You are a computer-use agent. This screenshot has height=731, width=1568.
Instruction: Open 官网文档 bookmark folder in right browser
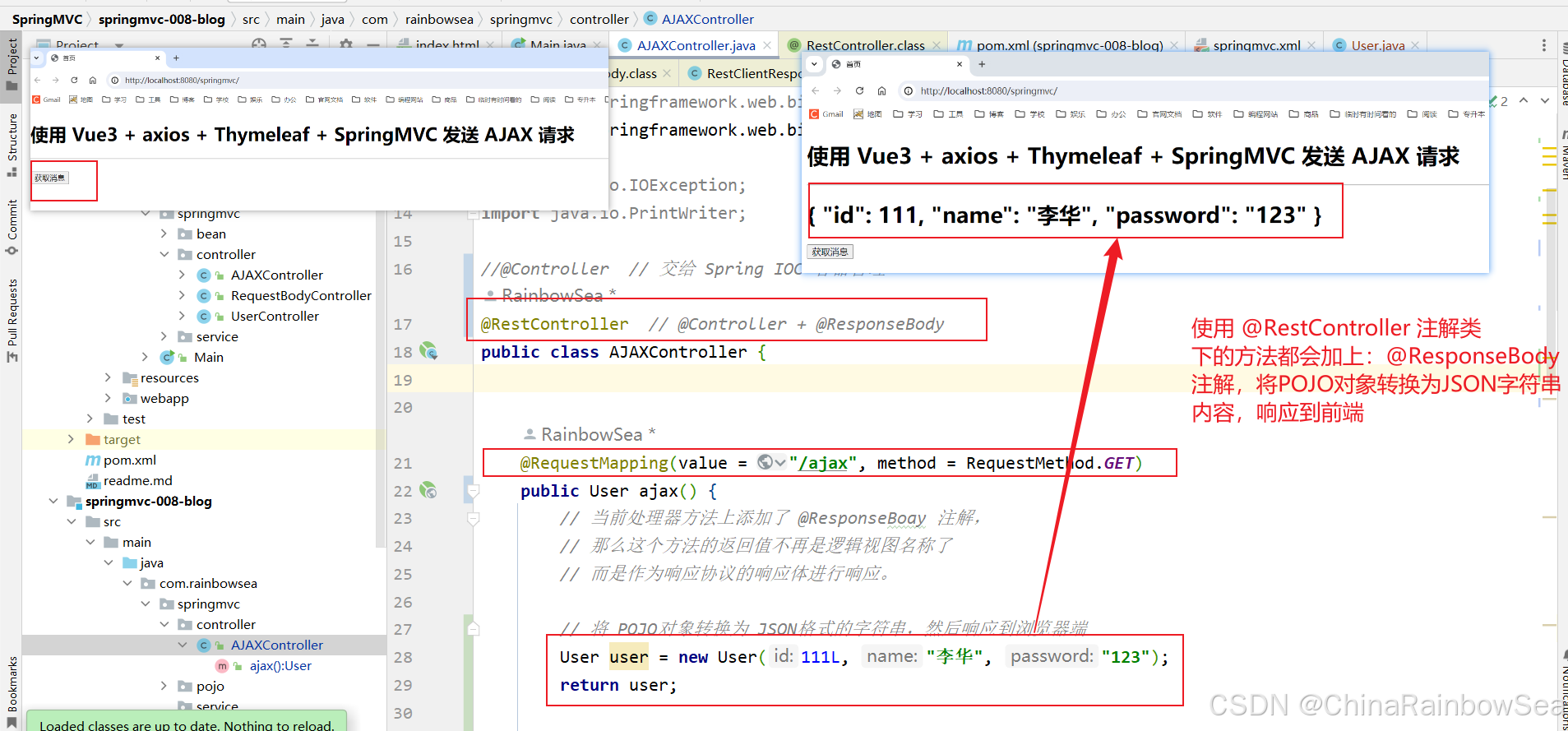[x=1159, y=114]
